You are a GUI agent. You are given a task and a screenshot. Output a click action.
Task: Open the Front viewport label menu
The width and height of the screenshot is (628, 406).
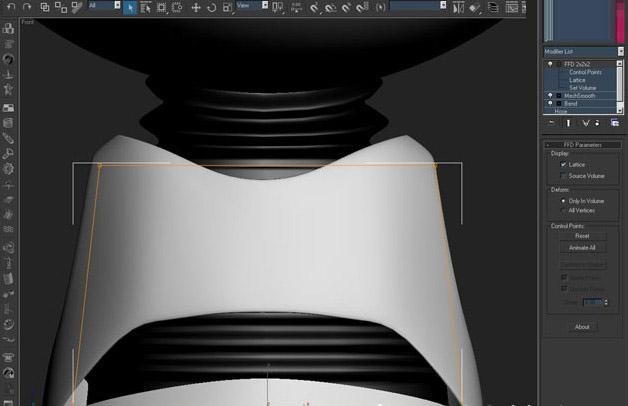click(x=28, y=22)
